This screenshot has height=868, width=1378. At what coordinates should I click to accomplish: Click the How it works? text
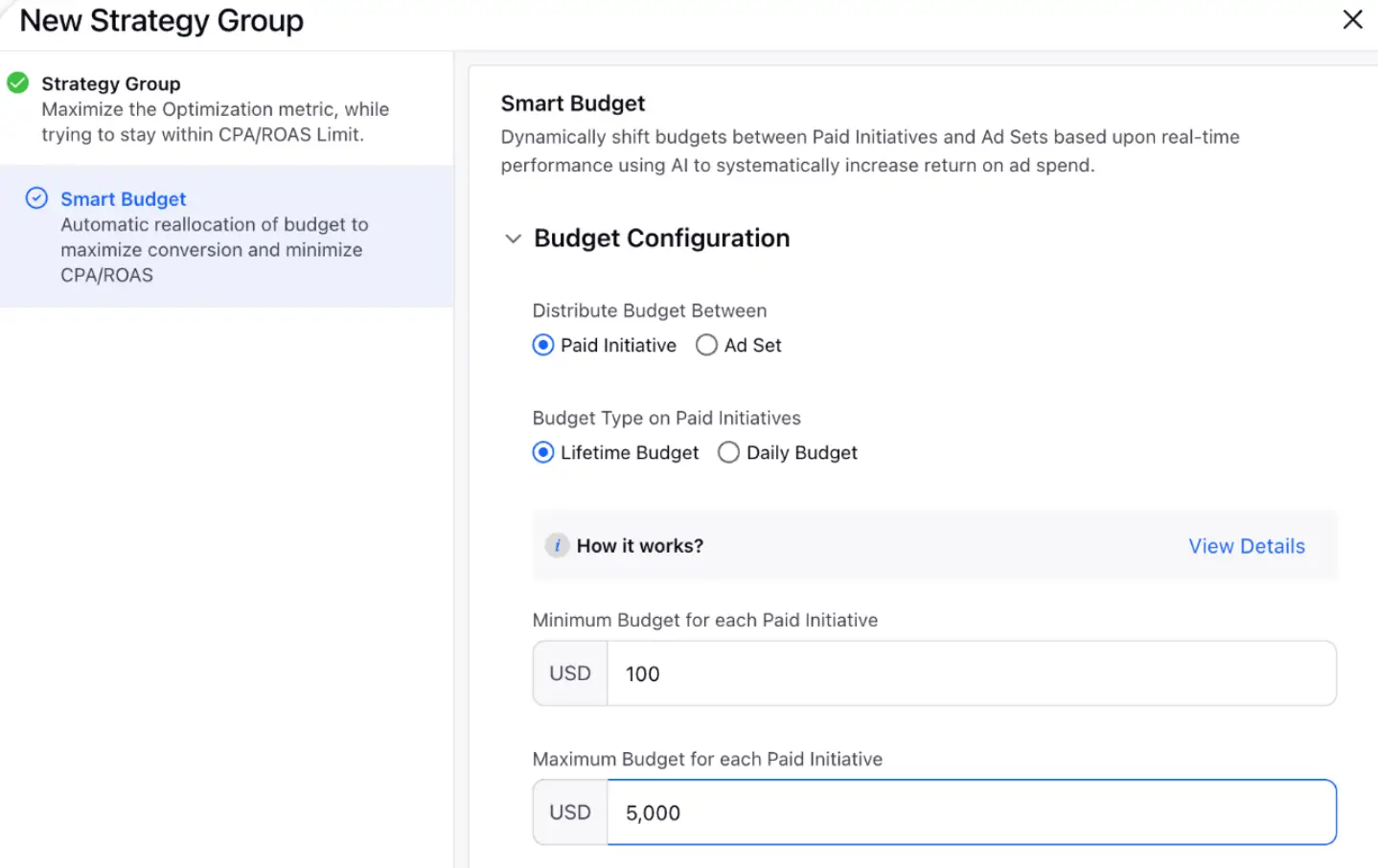coord(639,546)
